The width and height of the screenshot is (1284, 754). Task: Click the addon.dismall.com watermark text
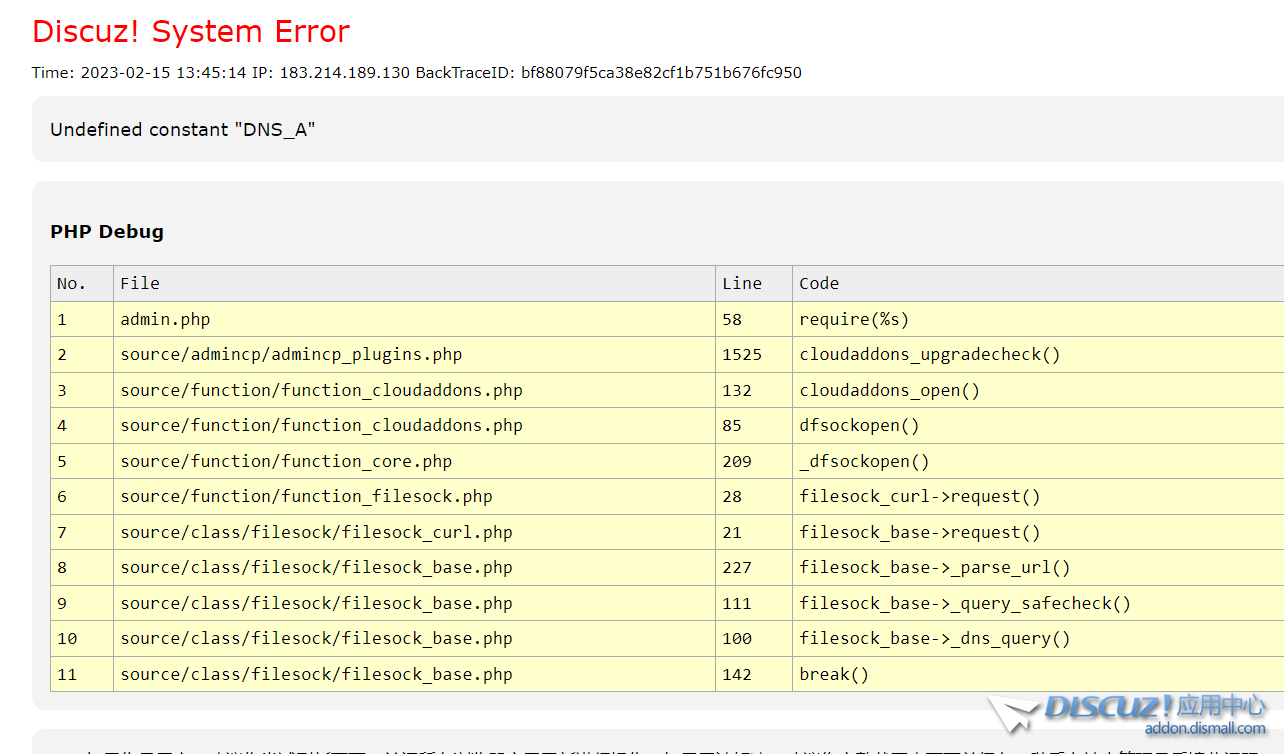[1205, 729]
